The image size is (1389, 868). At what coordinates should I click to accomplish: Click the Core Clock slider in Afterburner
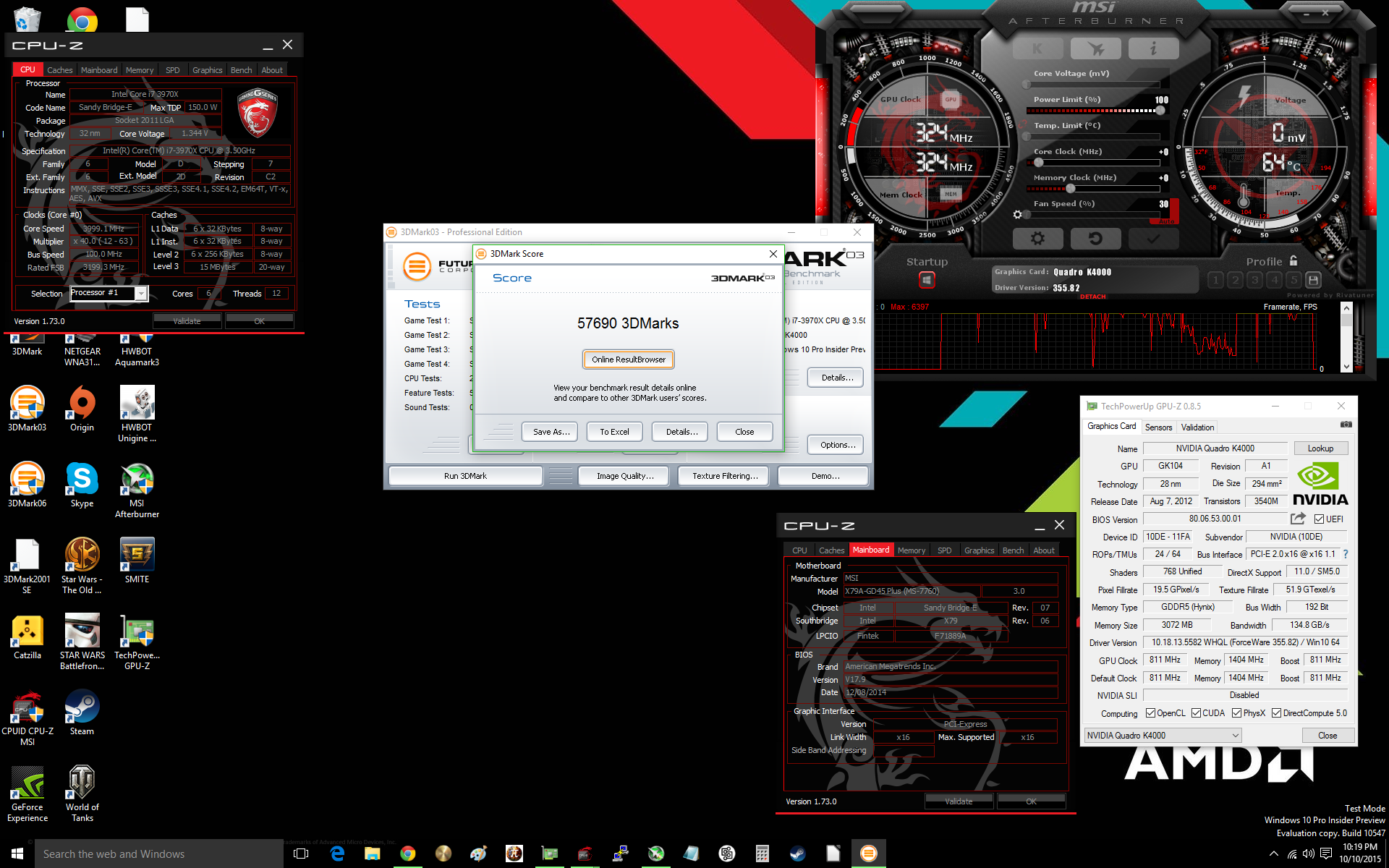pos(1093,163)
